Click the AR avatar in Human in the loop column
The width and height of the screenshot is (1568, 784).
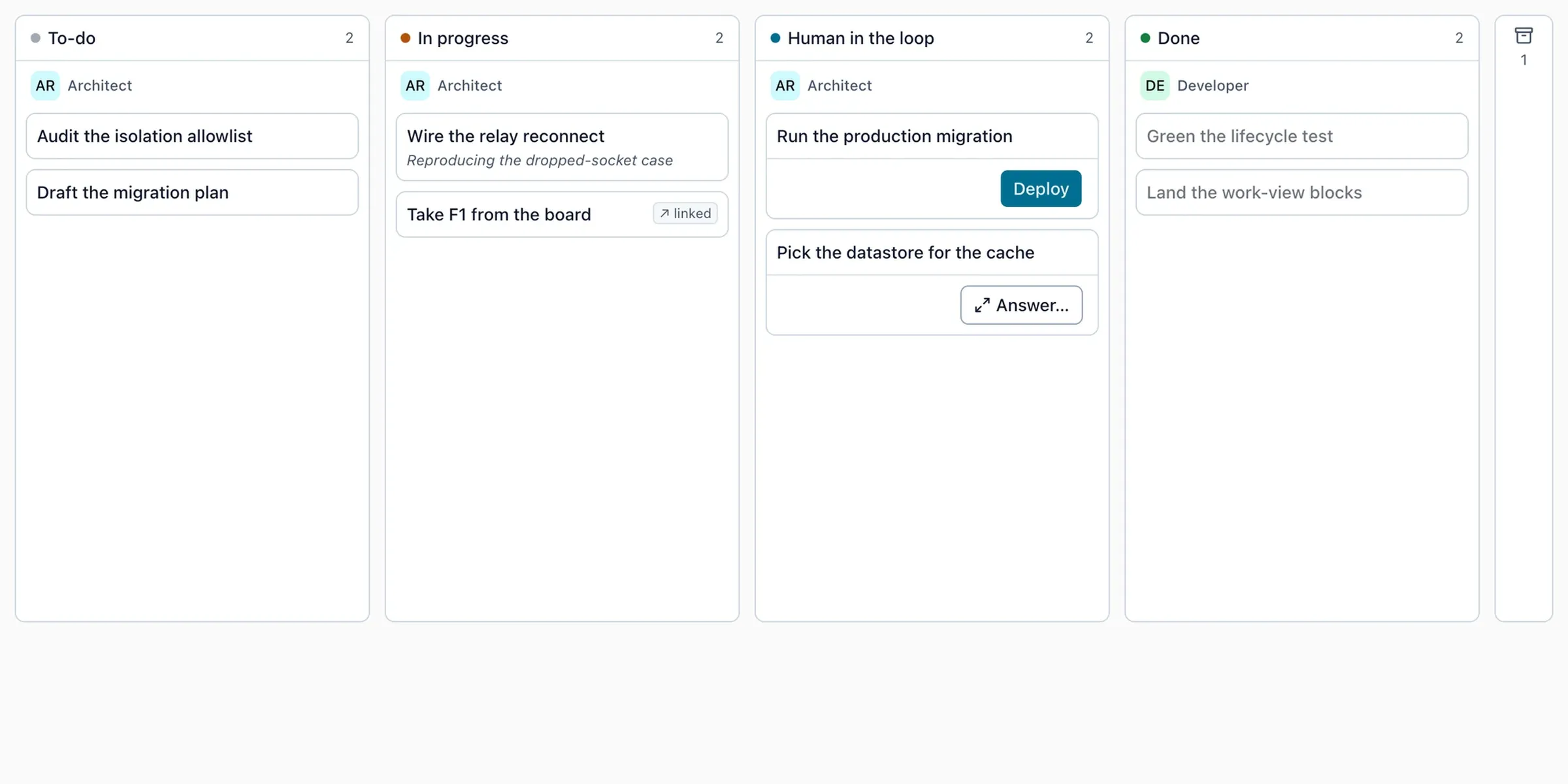[785, 86]
